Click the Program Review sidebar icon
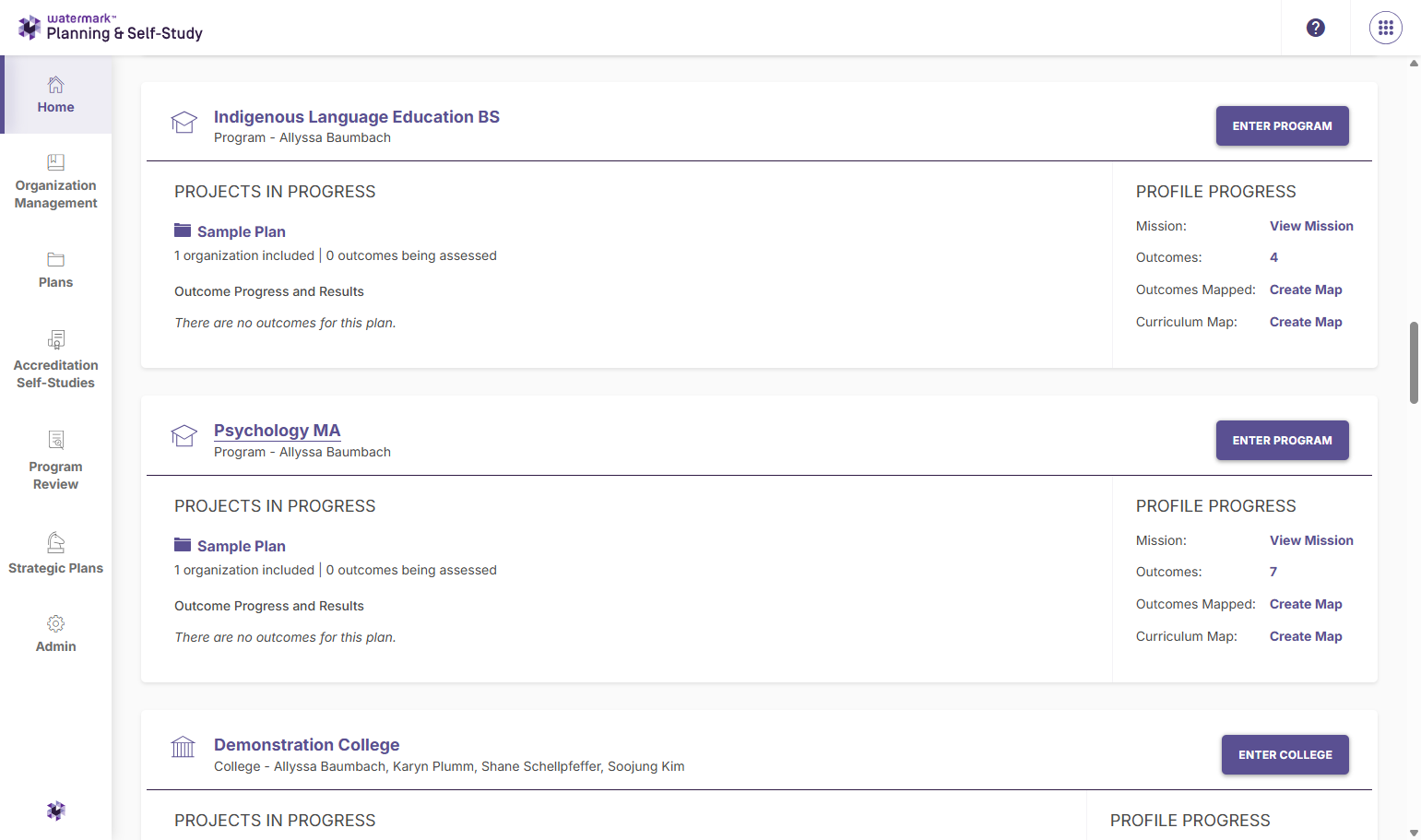 coord(56,440)
